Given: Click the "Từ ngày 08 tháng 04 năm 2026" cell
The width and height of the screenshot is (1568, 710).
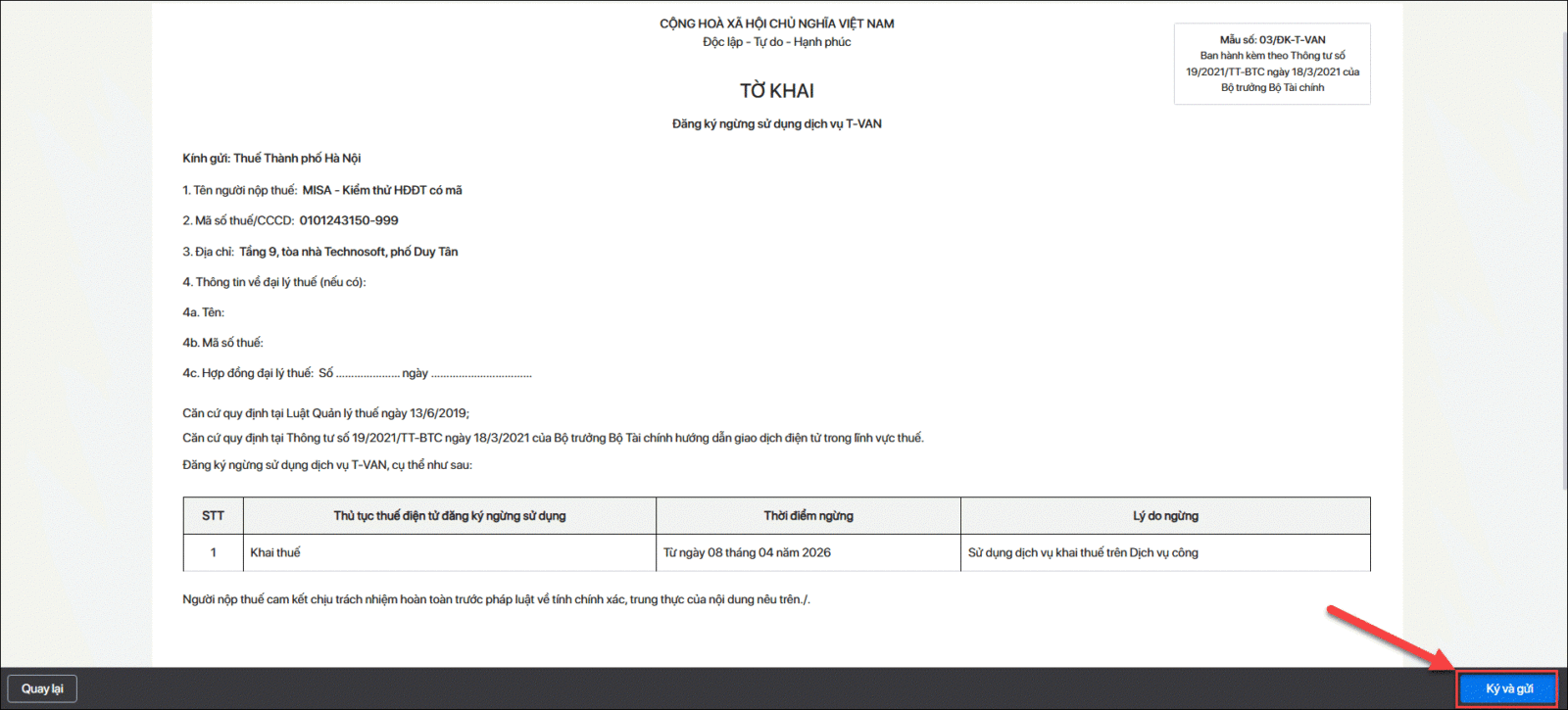Looking at the screenshot, I should tap(808, 552).
